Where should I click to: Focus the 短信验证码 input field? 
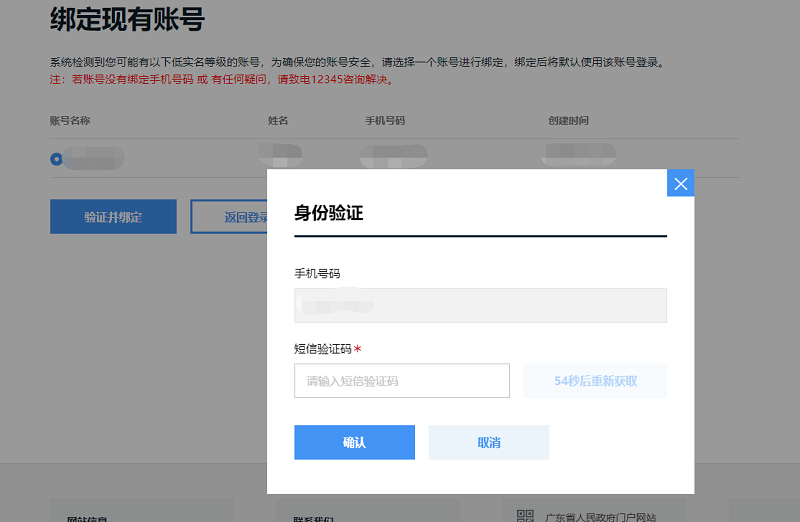click(x=401, y=381)
